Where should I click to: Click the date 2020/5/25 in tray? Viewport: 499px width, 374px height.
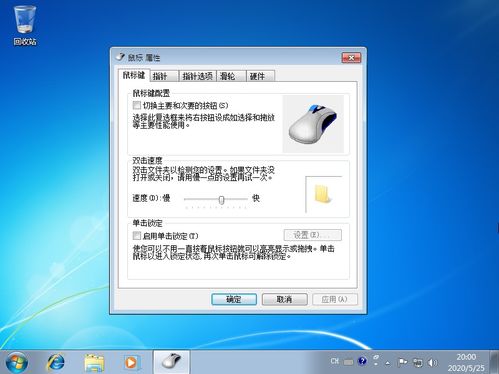coord(466,368)
